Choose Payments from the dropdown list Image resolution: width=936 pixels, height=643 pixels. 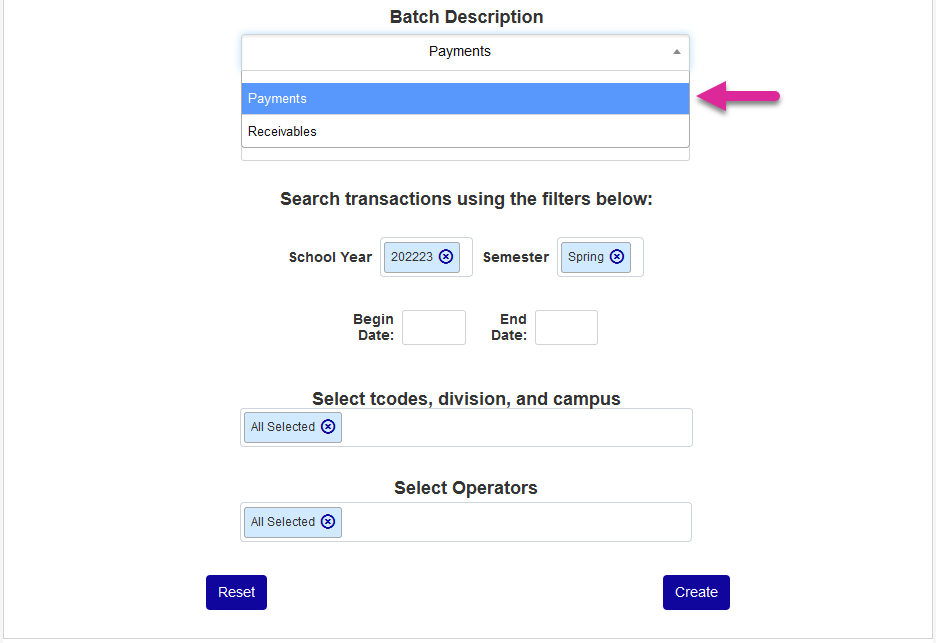click(465, 99)
